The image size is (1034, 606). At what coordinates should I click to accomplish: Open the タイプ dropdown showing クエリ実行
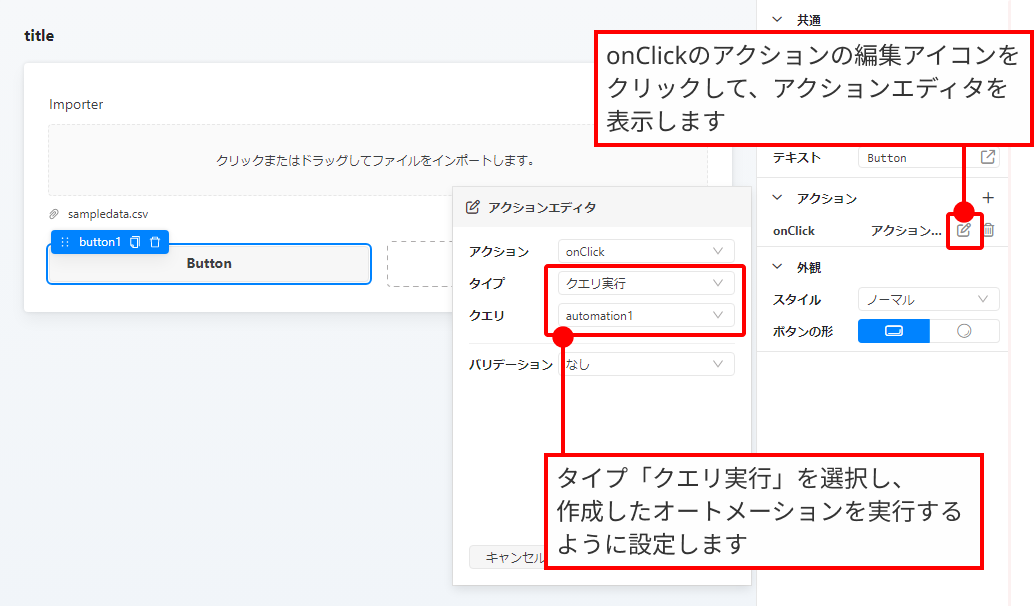click(645, 283)
